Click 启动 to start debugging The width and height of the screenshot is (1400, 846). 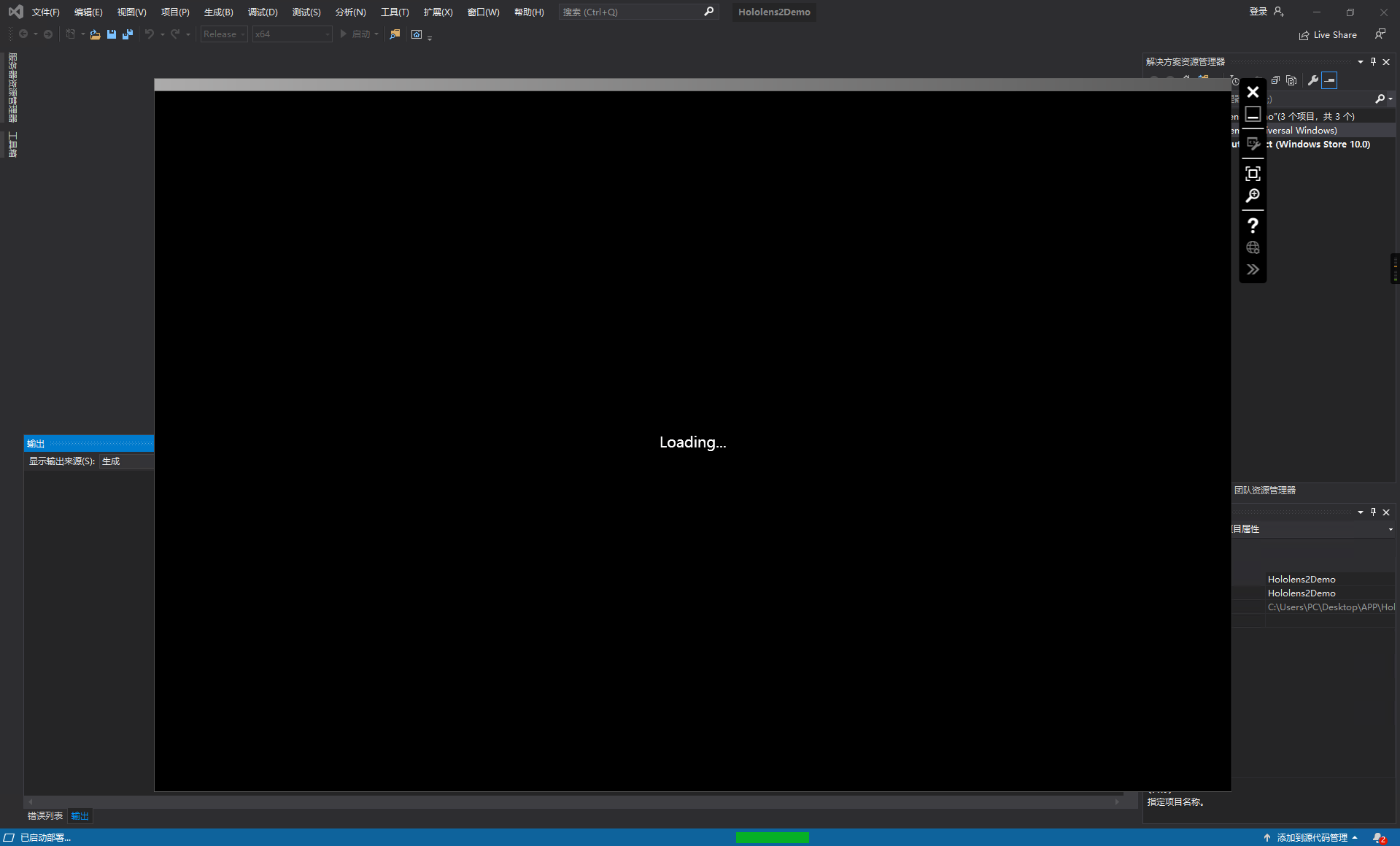click(x=362, y=34)
